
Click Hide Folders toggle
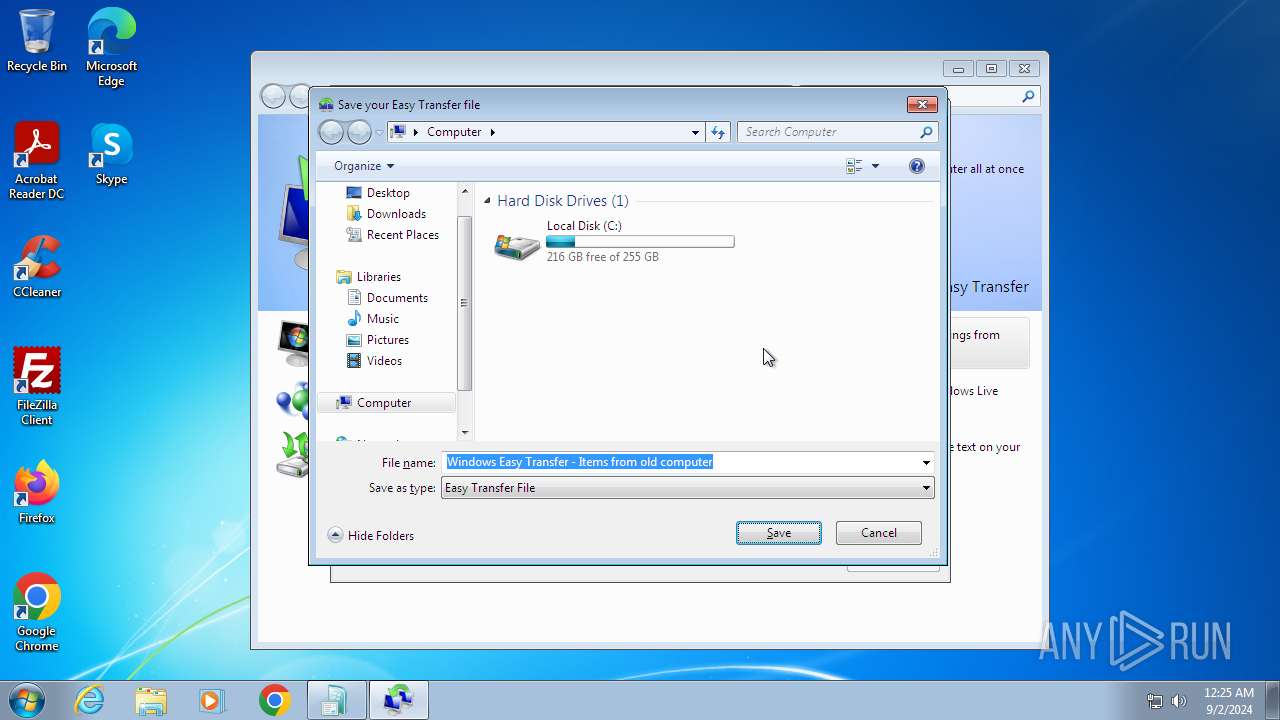click(371, 536)
